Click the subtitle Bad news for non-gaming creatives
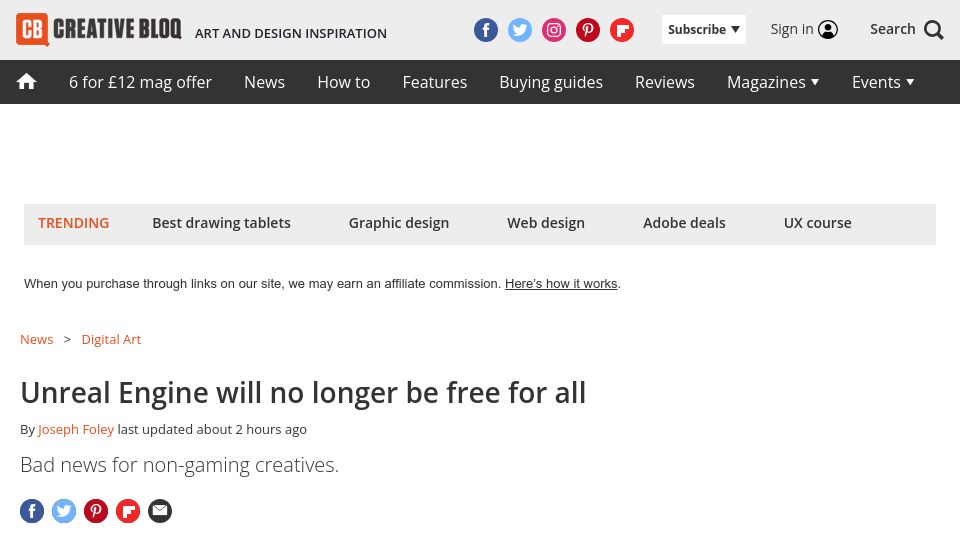 tap(179, 465)
